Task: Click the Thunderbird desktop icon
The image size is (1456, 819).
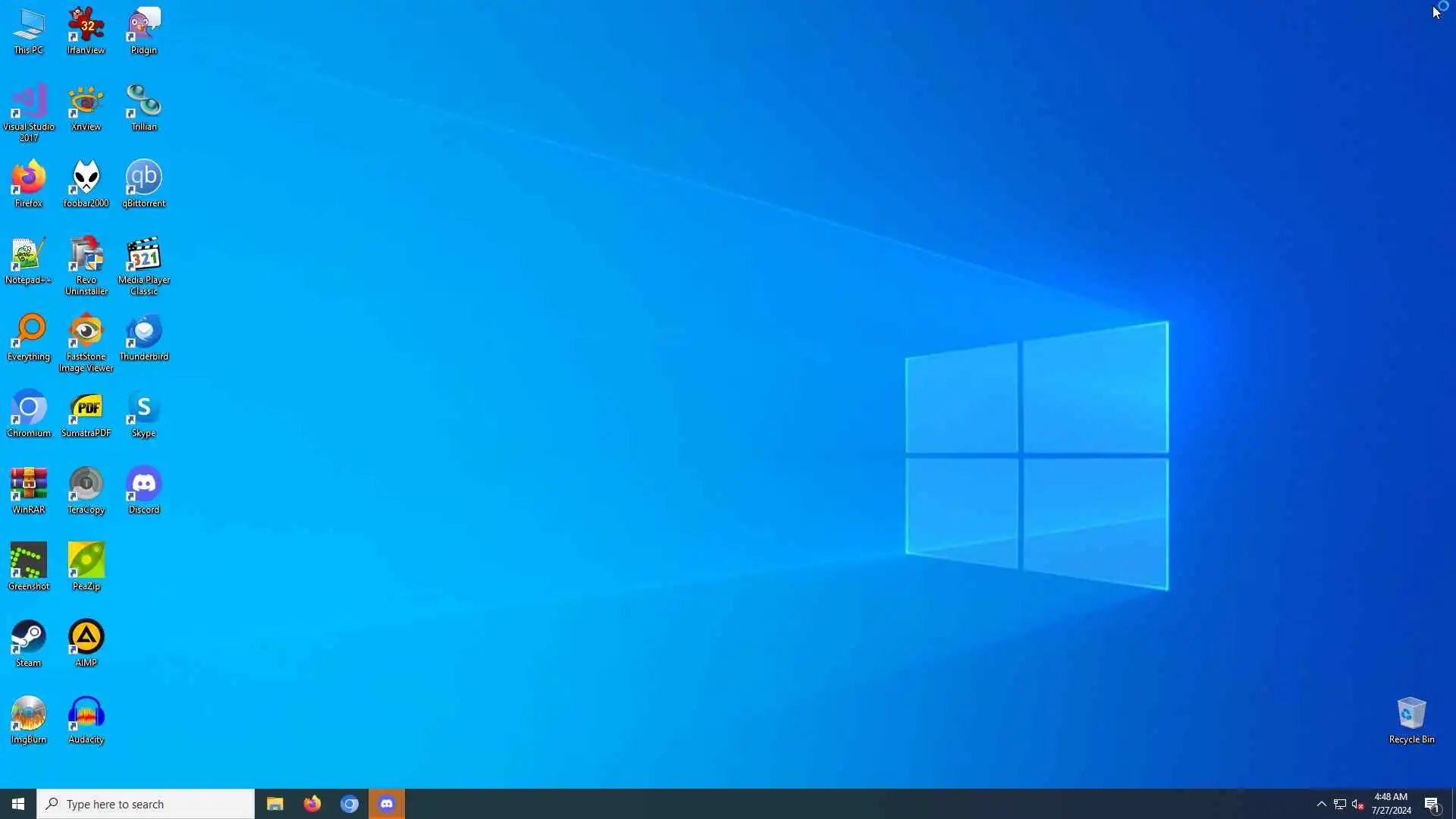Action: click(144, 337)
